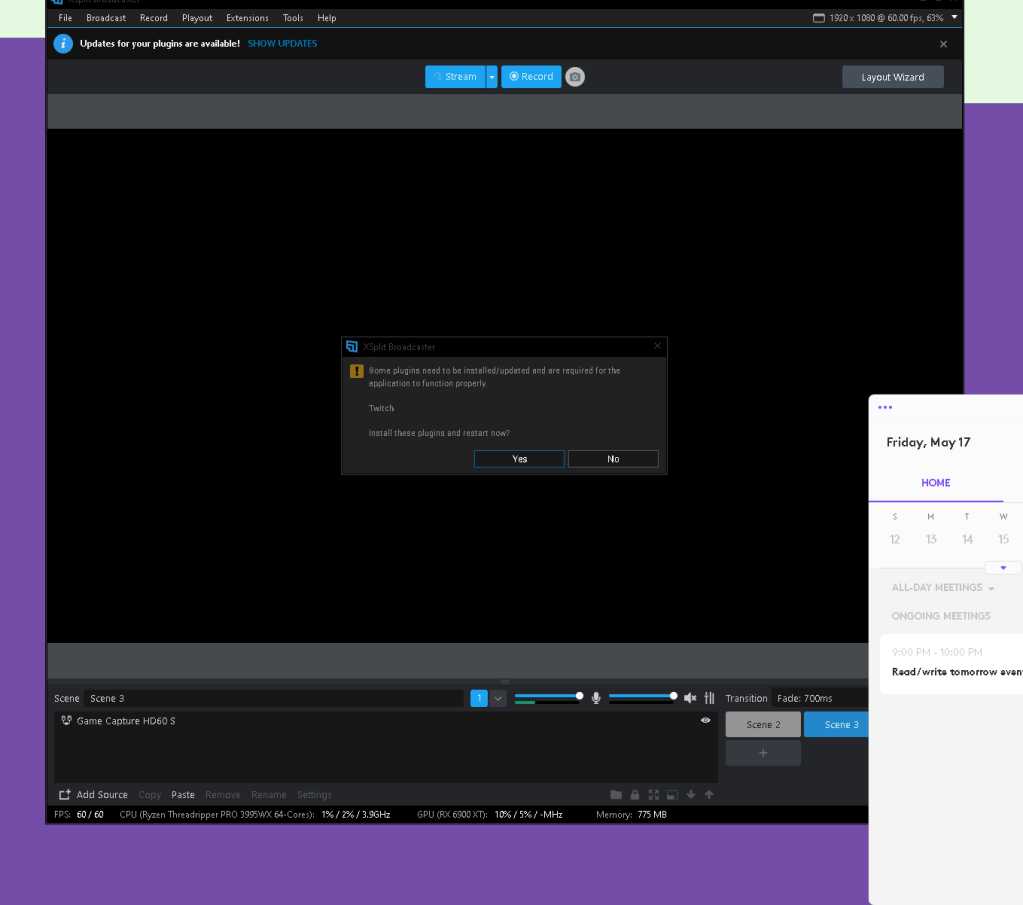Select the HOME tab in calendar panel

tap(936, 483)
